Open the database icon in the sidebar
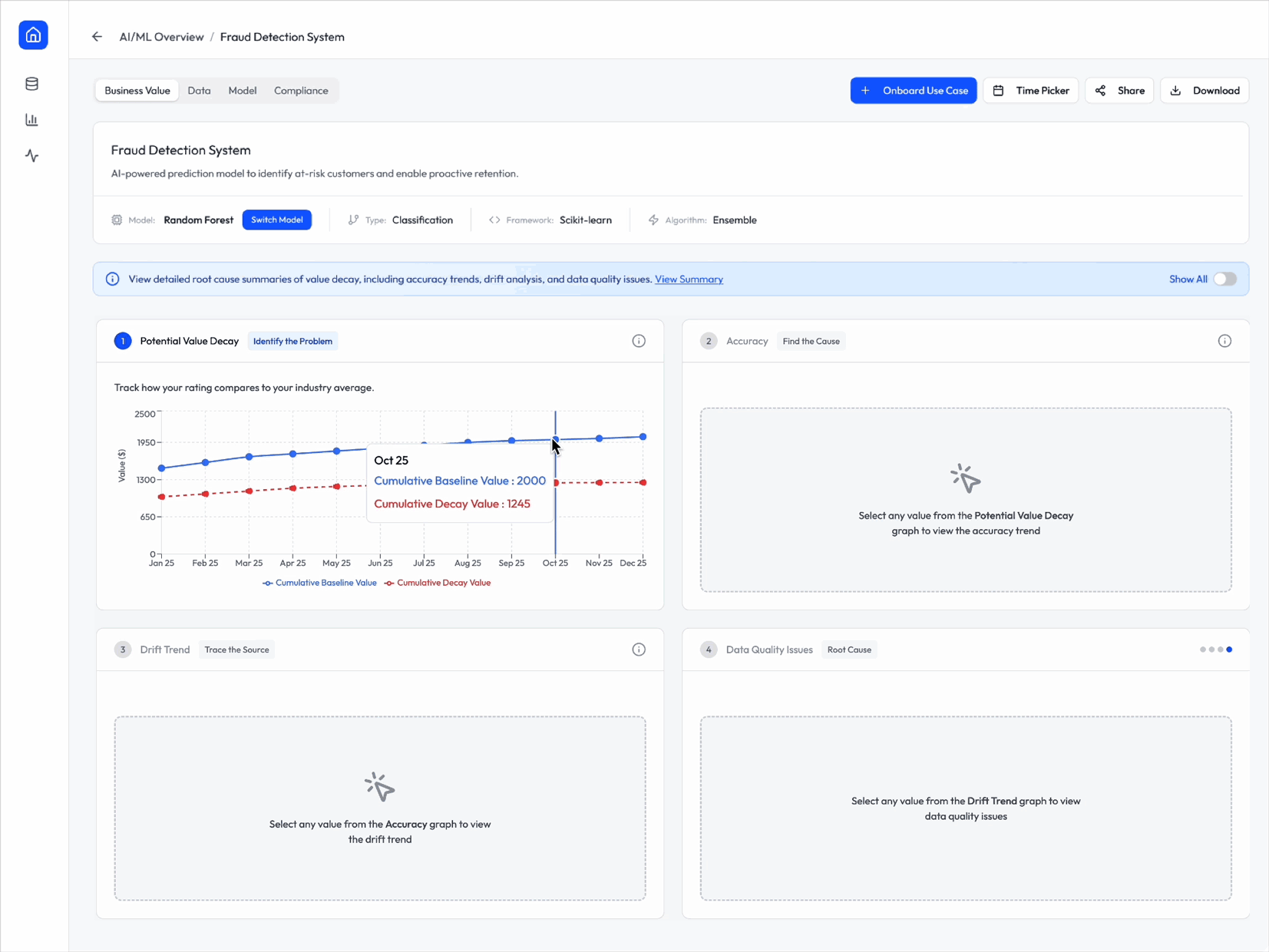 point(32,84)
